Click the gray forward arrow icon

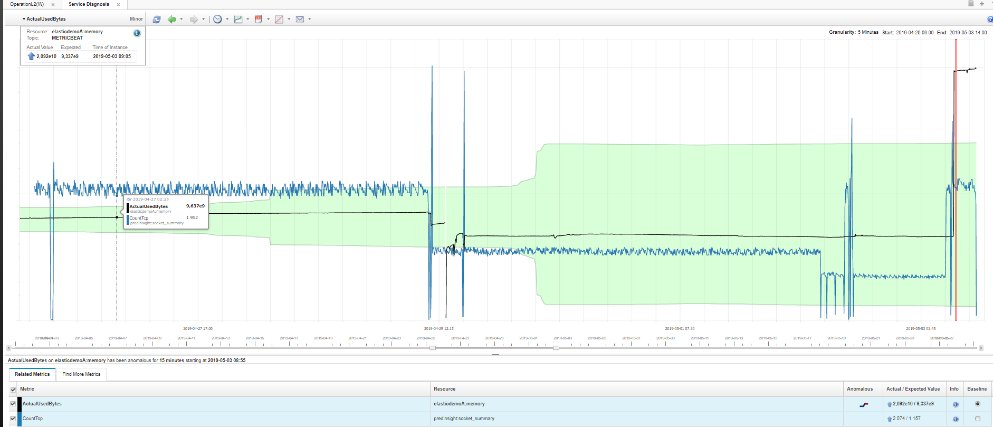(x=192, y=19)
